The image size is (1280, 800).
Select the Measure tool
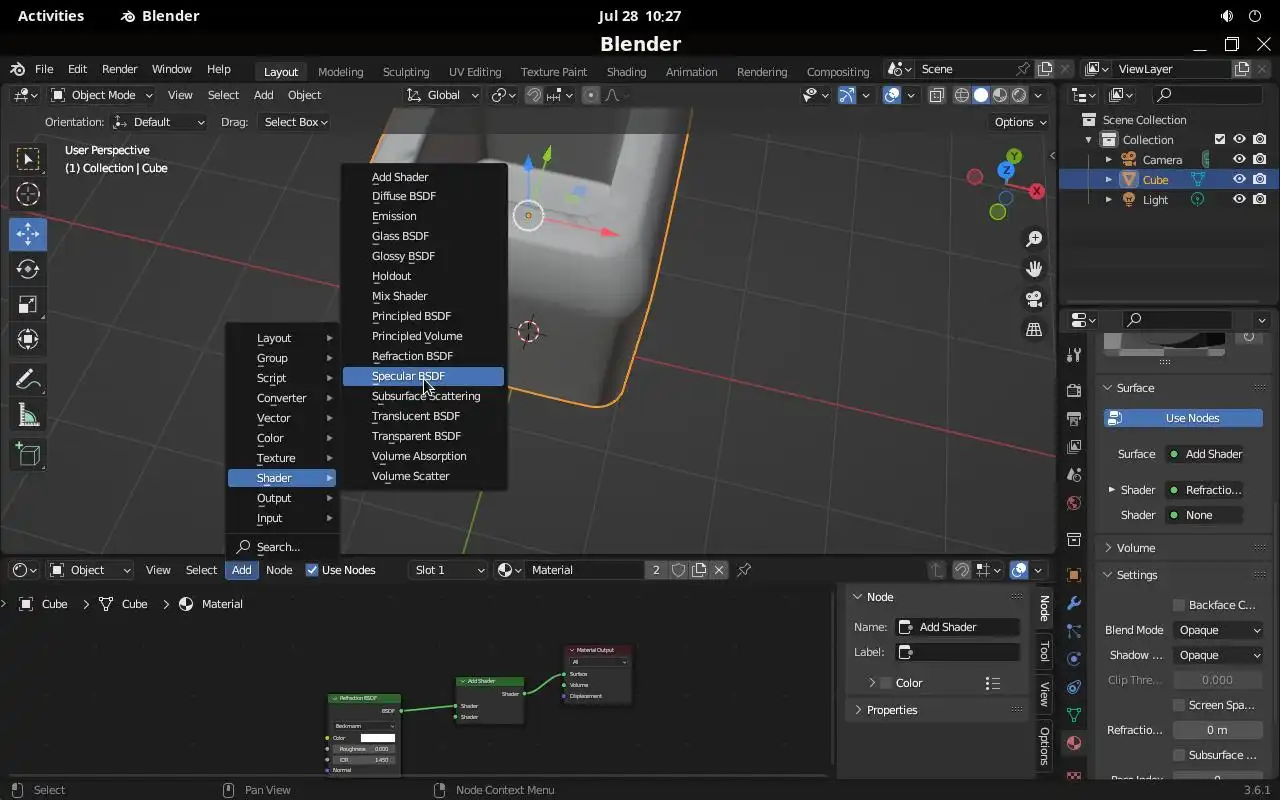[x=28, y=415]
